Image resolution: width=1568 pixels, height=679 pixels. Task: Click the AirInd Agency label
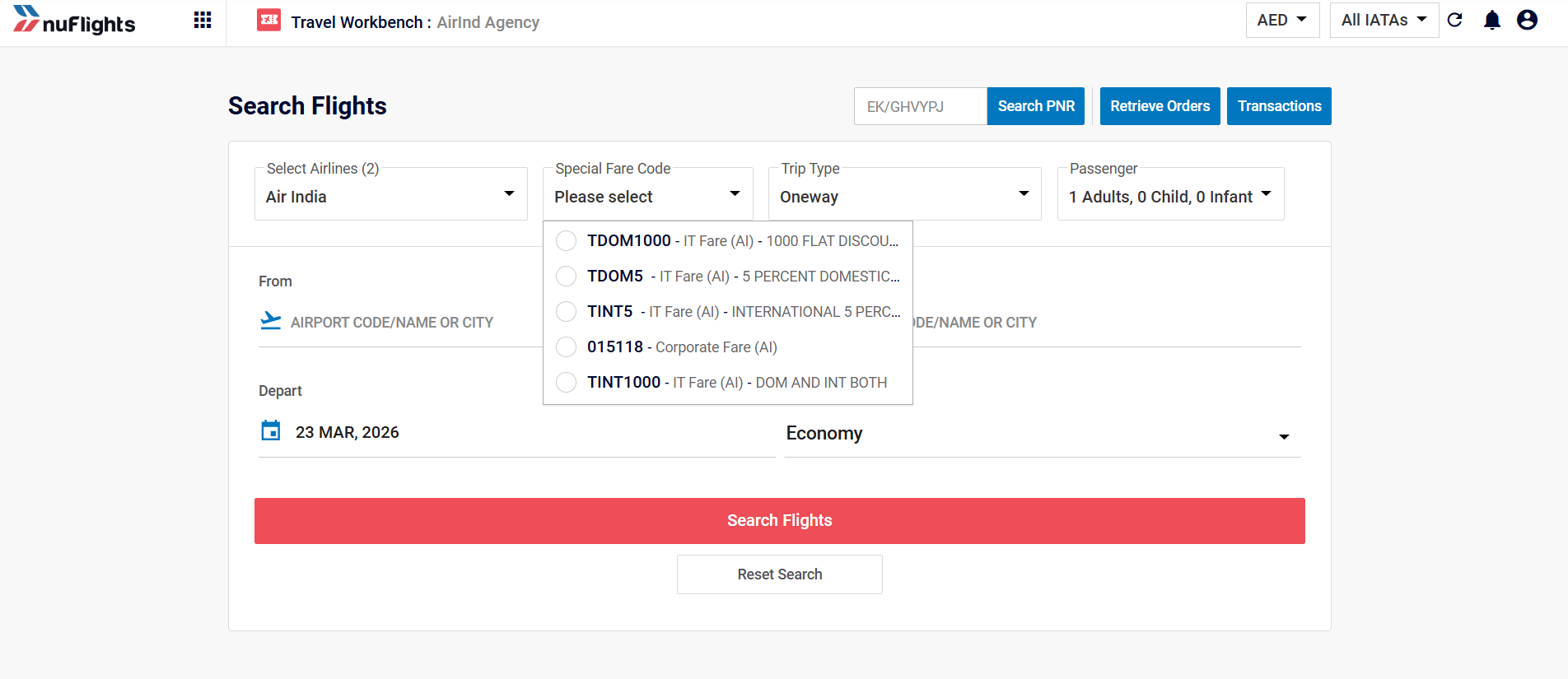[x=488, y=22]
